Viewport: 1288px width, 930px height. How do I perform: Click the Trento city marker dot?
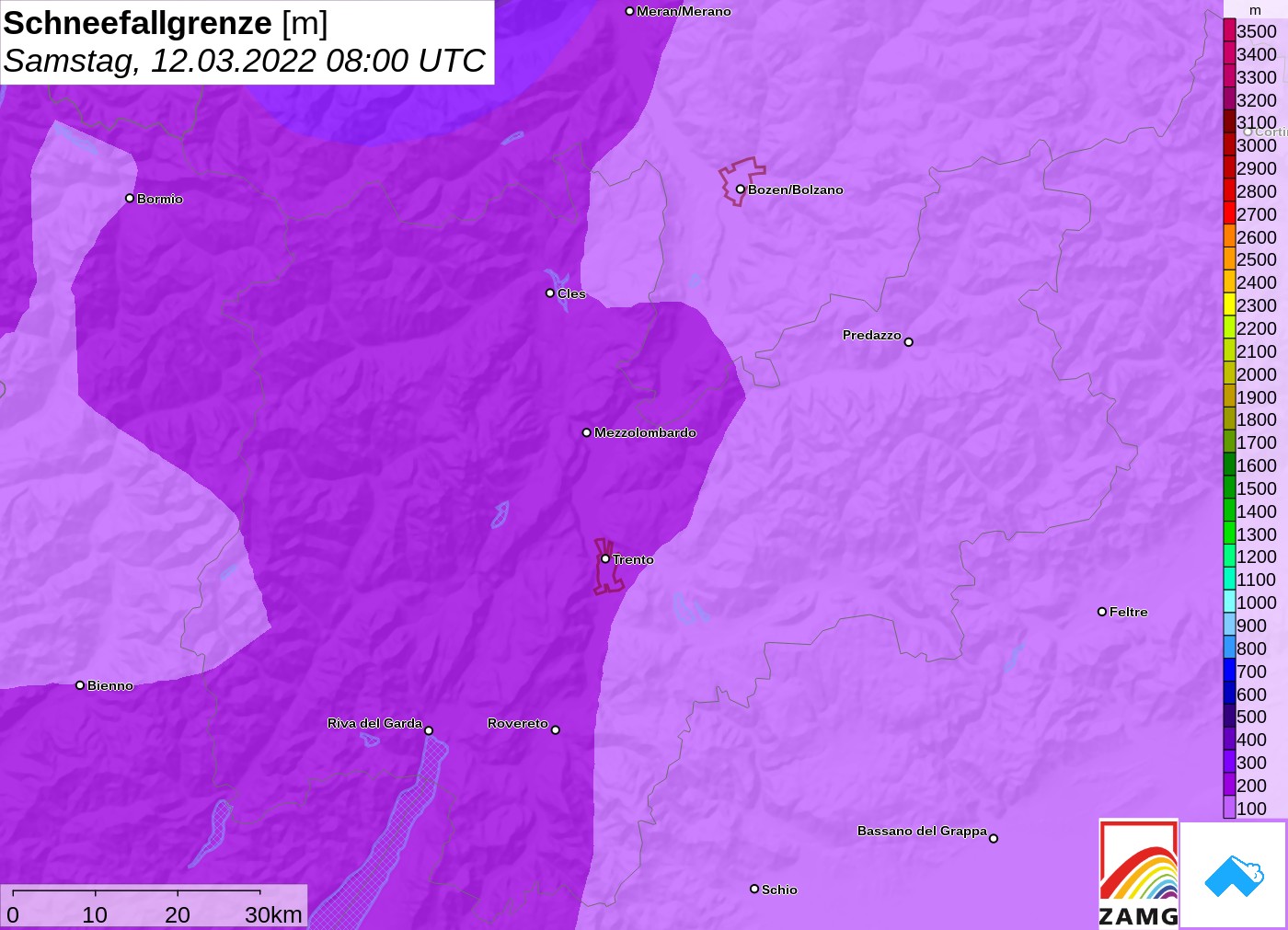(x=605, y=558)
